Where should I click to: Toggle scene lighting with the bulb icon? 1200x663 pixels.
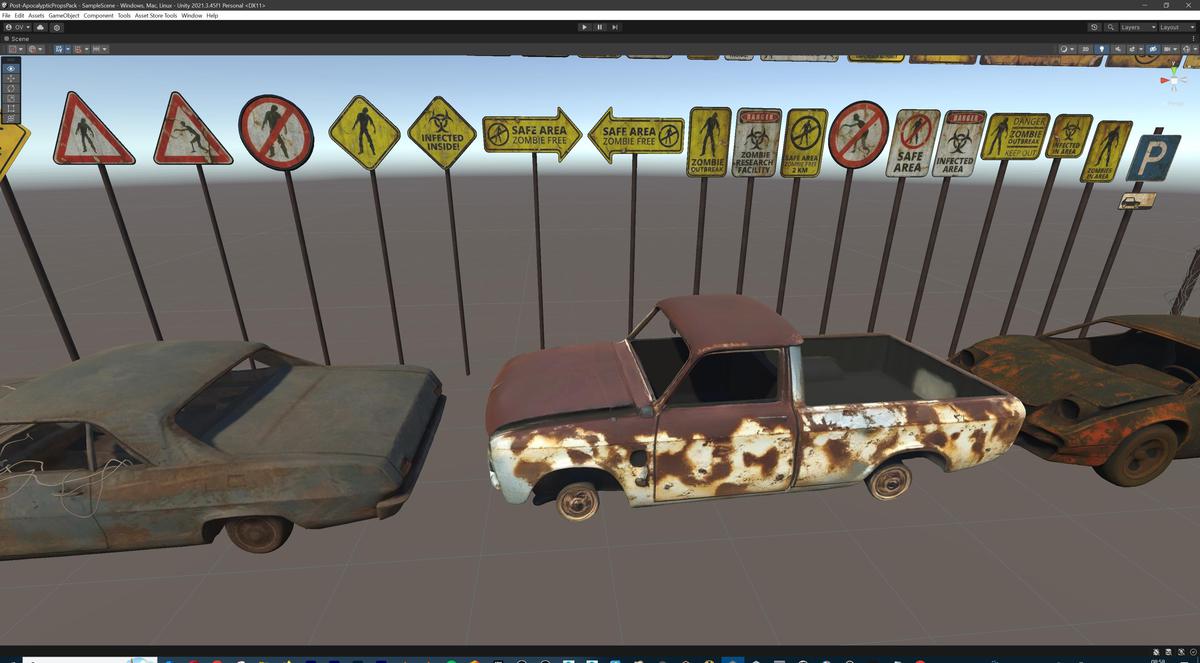pos(1102,49)
